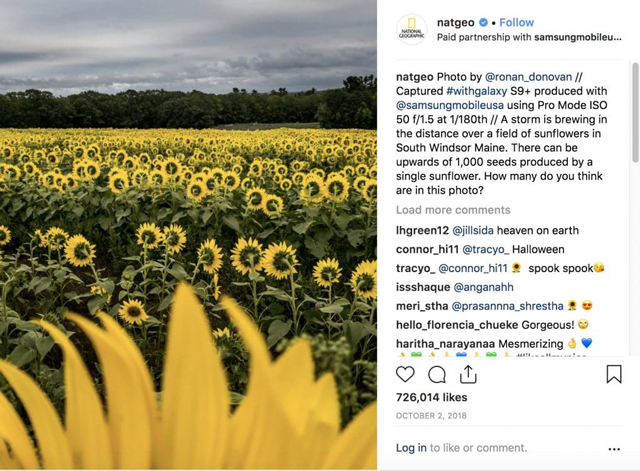The height and width of the screenshot is (471, 640).
Task: Visit @samsungmobileusa mentioned in the caption
Action: coord(450,105)
